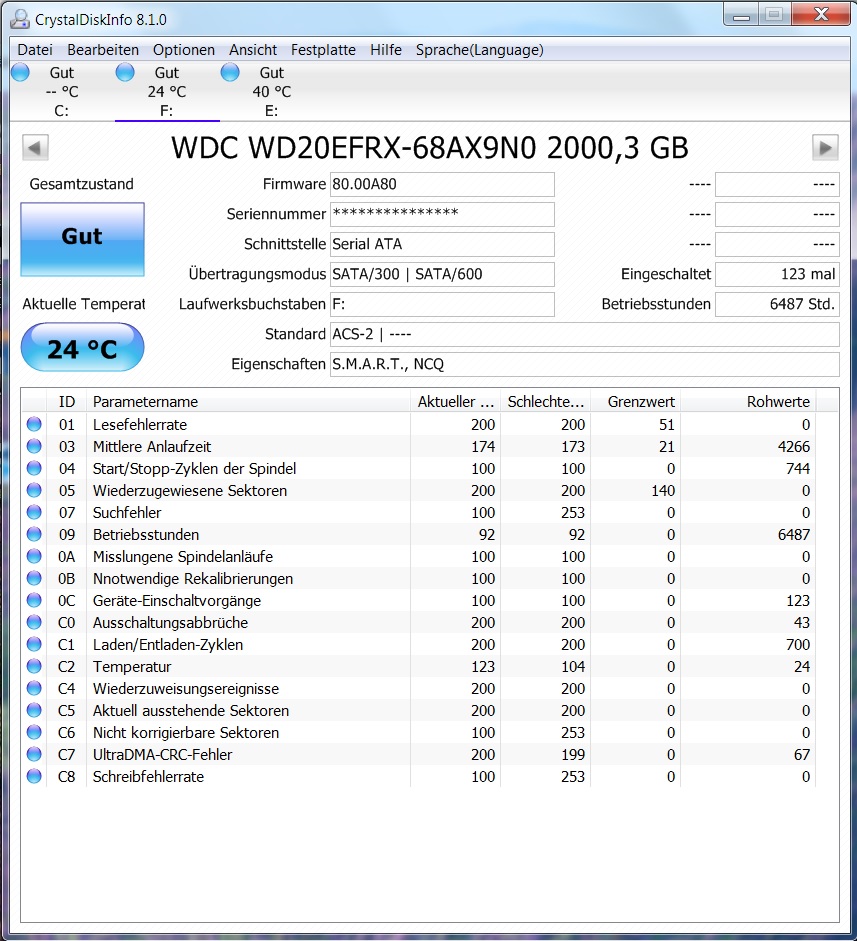Click the Laufwerksbuchstaben field showing F:
The image size is (857, 941).
[442, 304]
